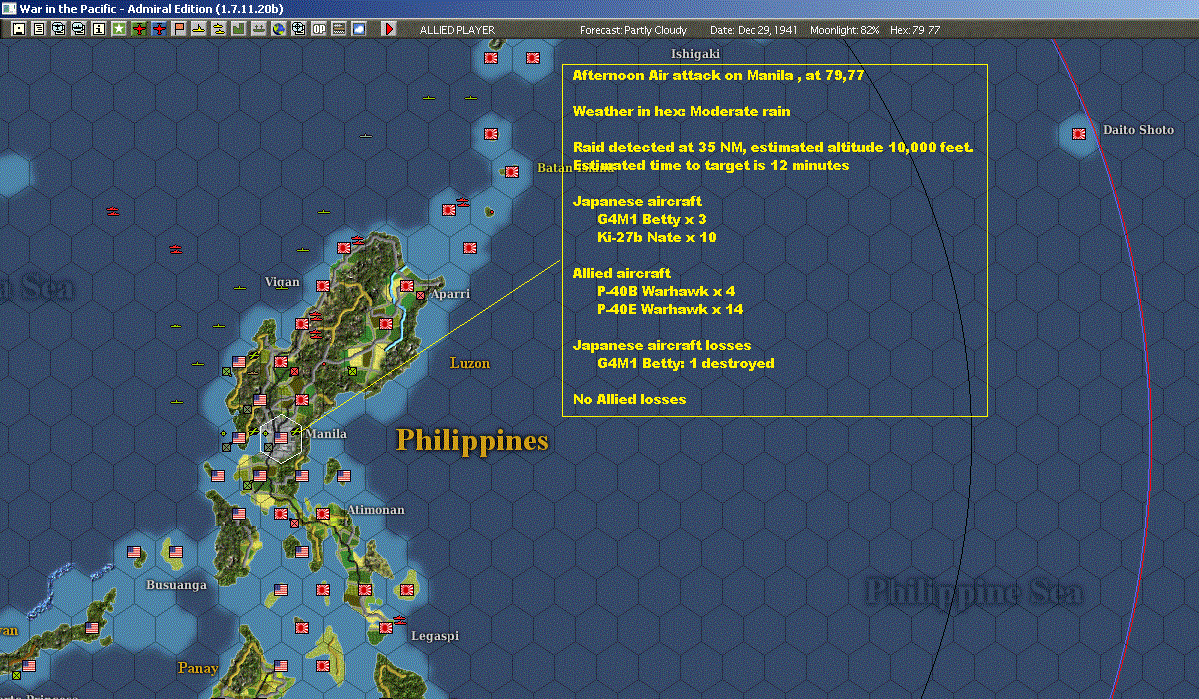
Task: Click the Daito Shoto map label
Action: pos(1138,129)
